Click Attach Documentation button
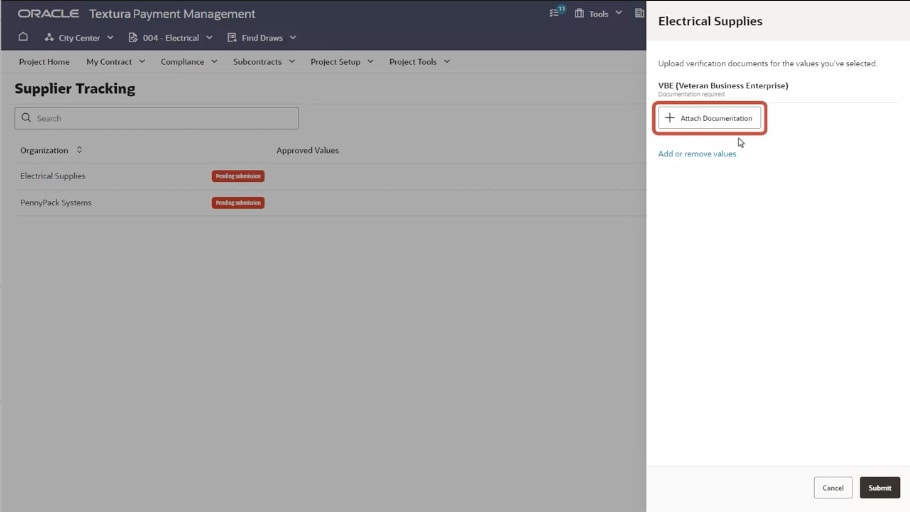Viewport: 910px width, 512px height. 709,118
